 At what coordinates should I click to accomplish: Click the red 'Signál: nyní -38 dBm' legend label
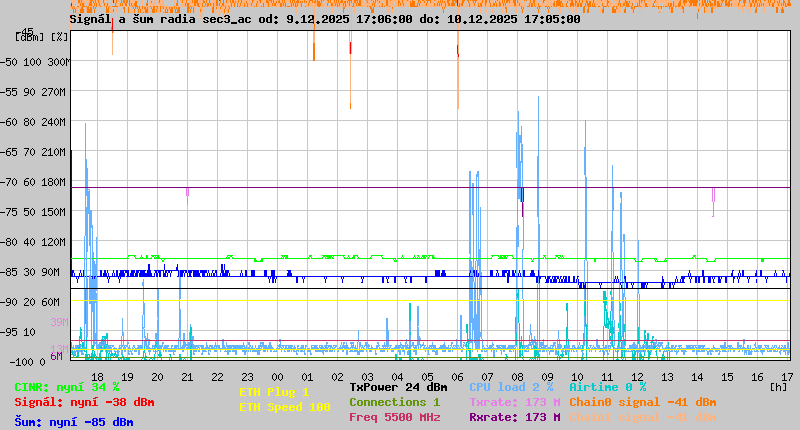(x=84, y=402)
